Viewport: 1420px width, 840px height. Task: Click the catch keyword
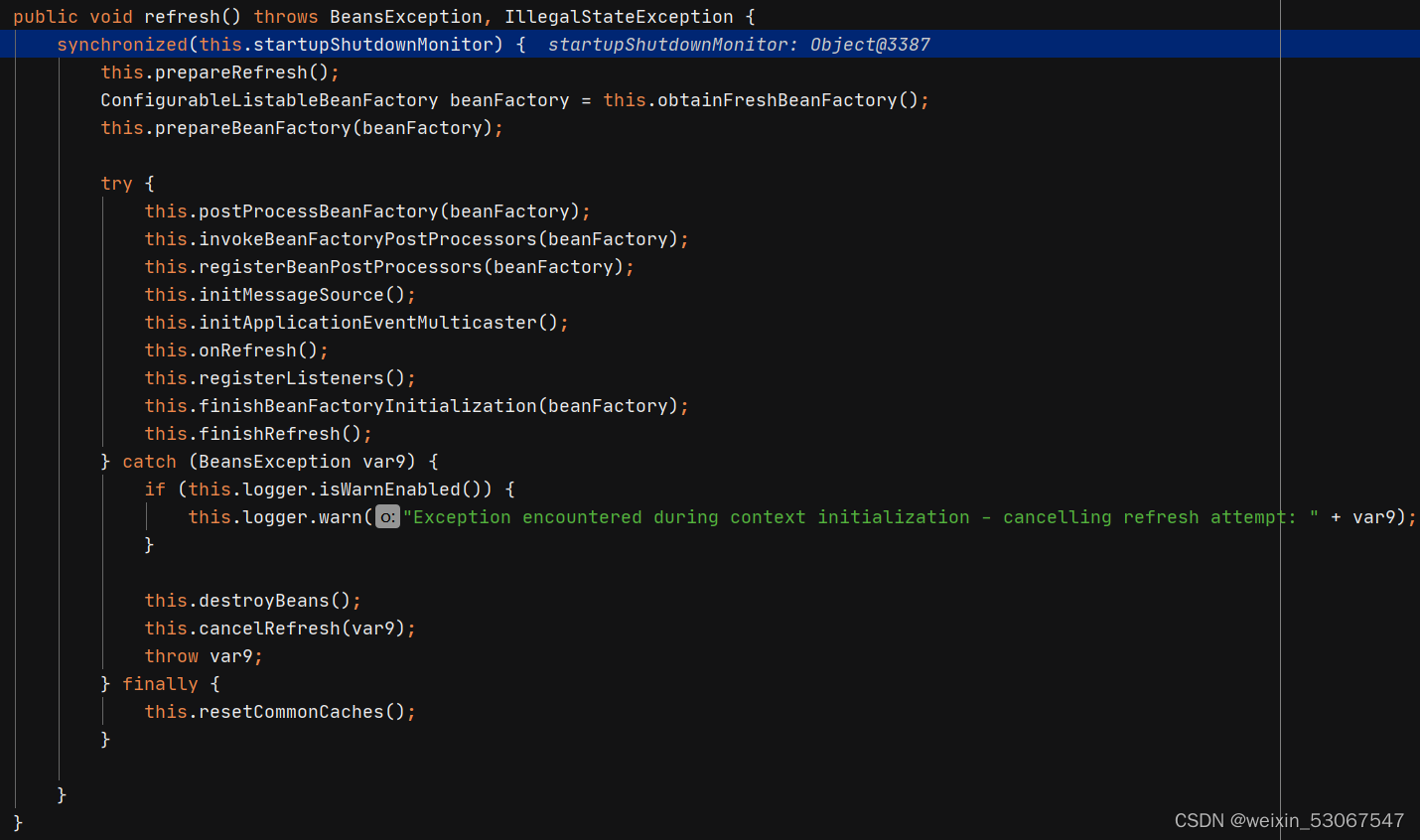point(149,462)
